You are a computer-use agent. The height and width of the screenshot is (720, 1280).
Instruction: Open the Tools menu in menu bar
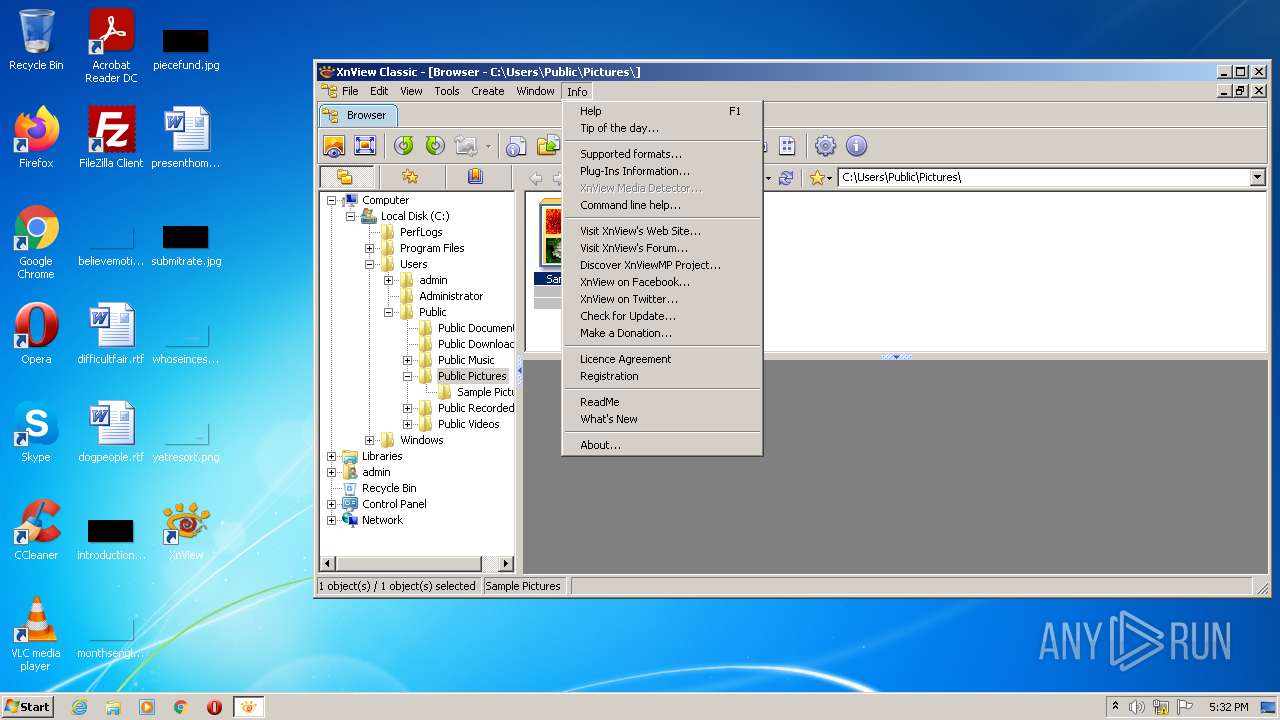click(447, 91)
